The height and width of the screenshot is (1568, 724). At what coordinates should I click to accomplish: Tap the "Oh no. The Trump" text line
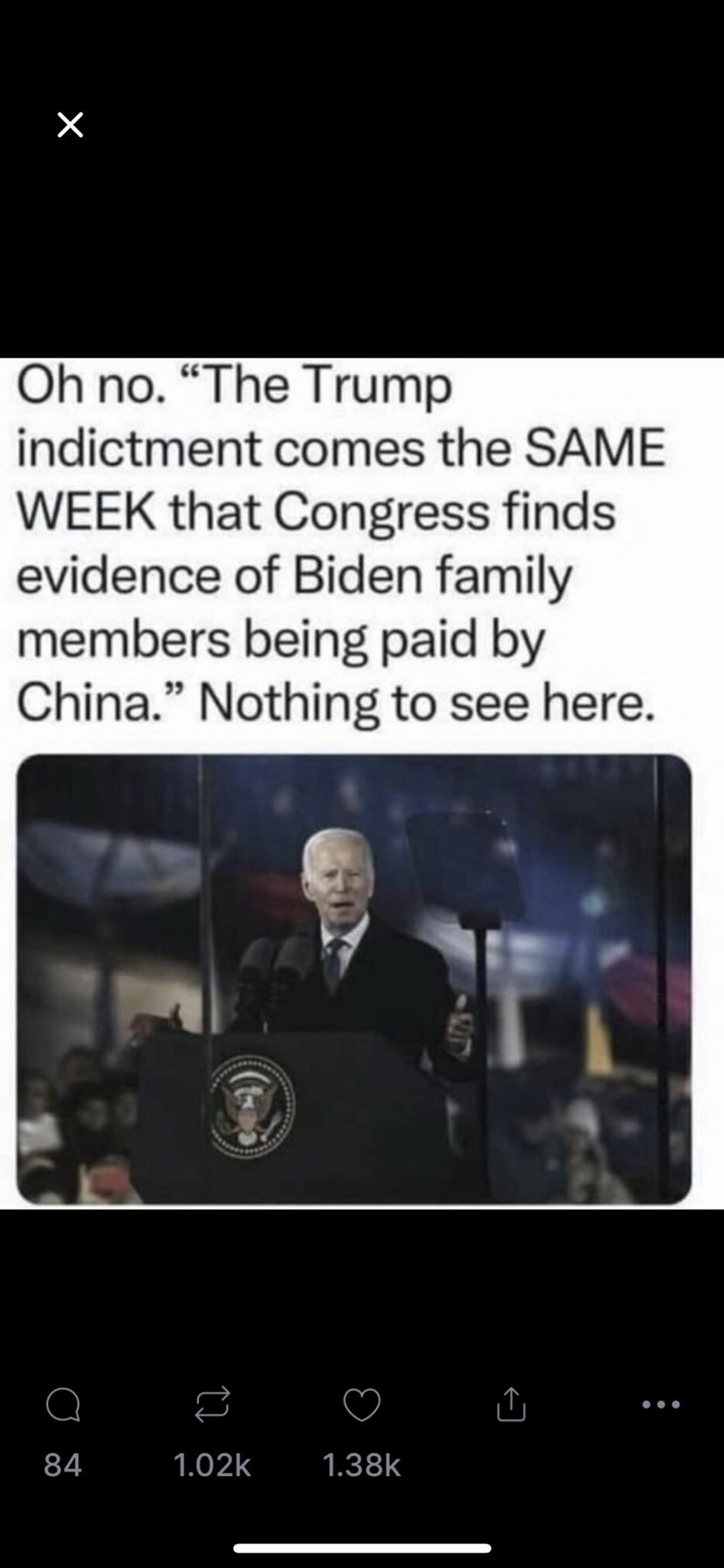pyautogui.click(x=235, y=386)
